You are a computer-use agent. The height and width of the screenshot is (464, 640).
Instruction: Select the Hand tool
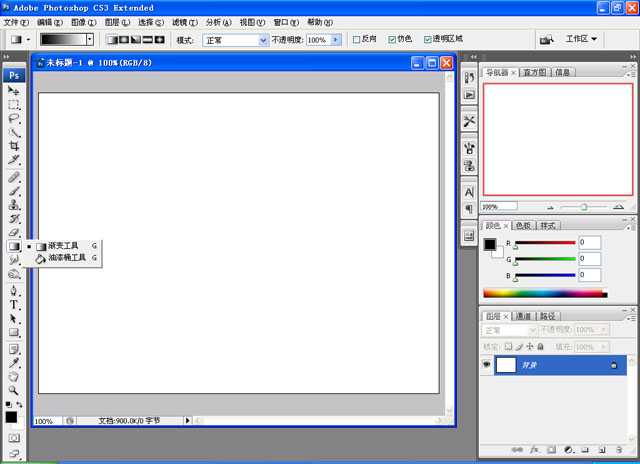click(x=13, y=377)
